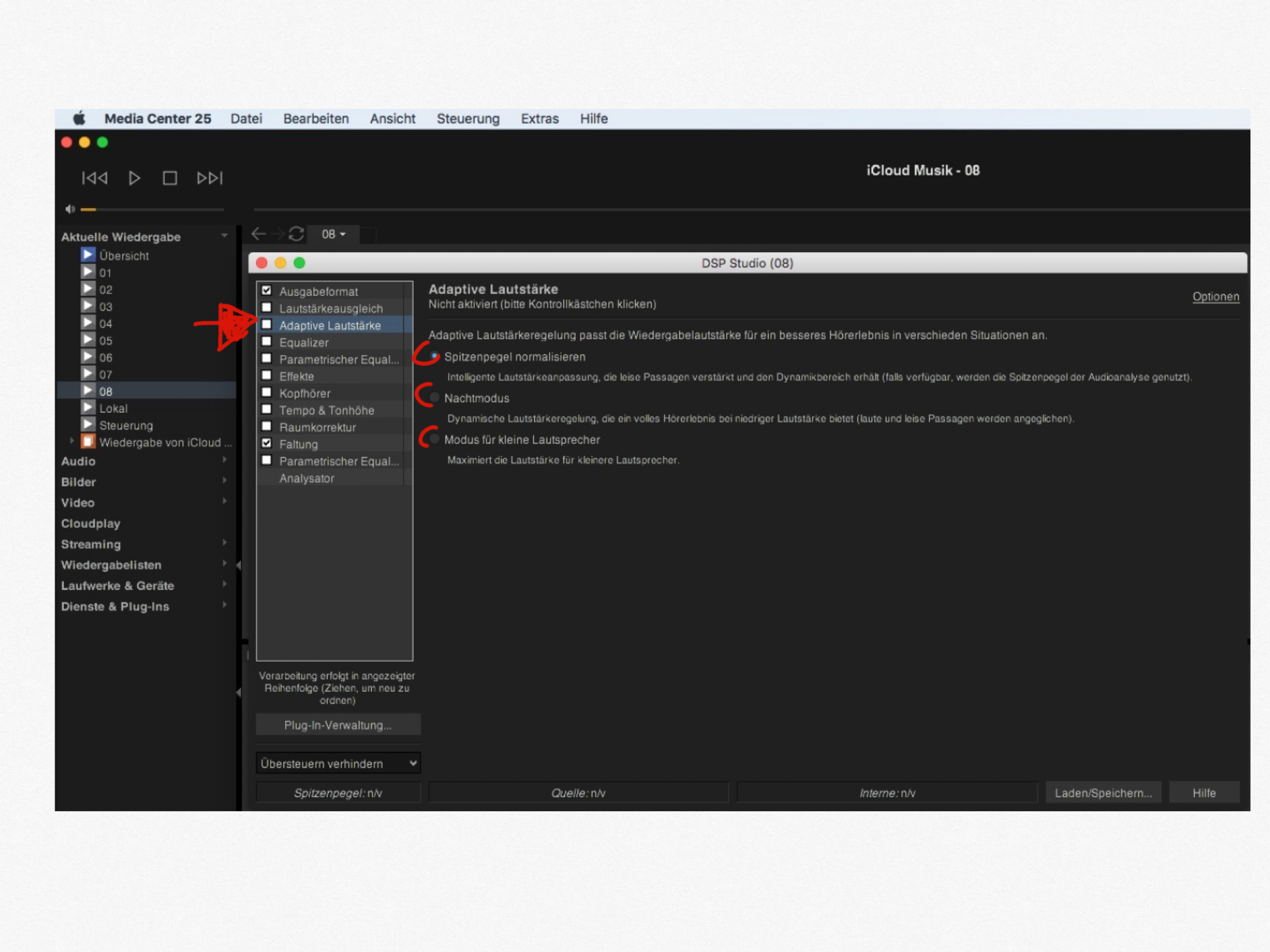Seek within the playback position bar
This screenshot has width=1270, height=952.
click(752, 209)
